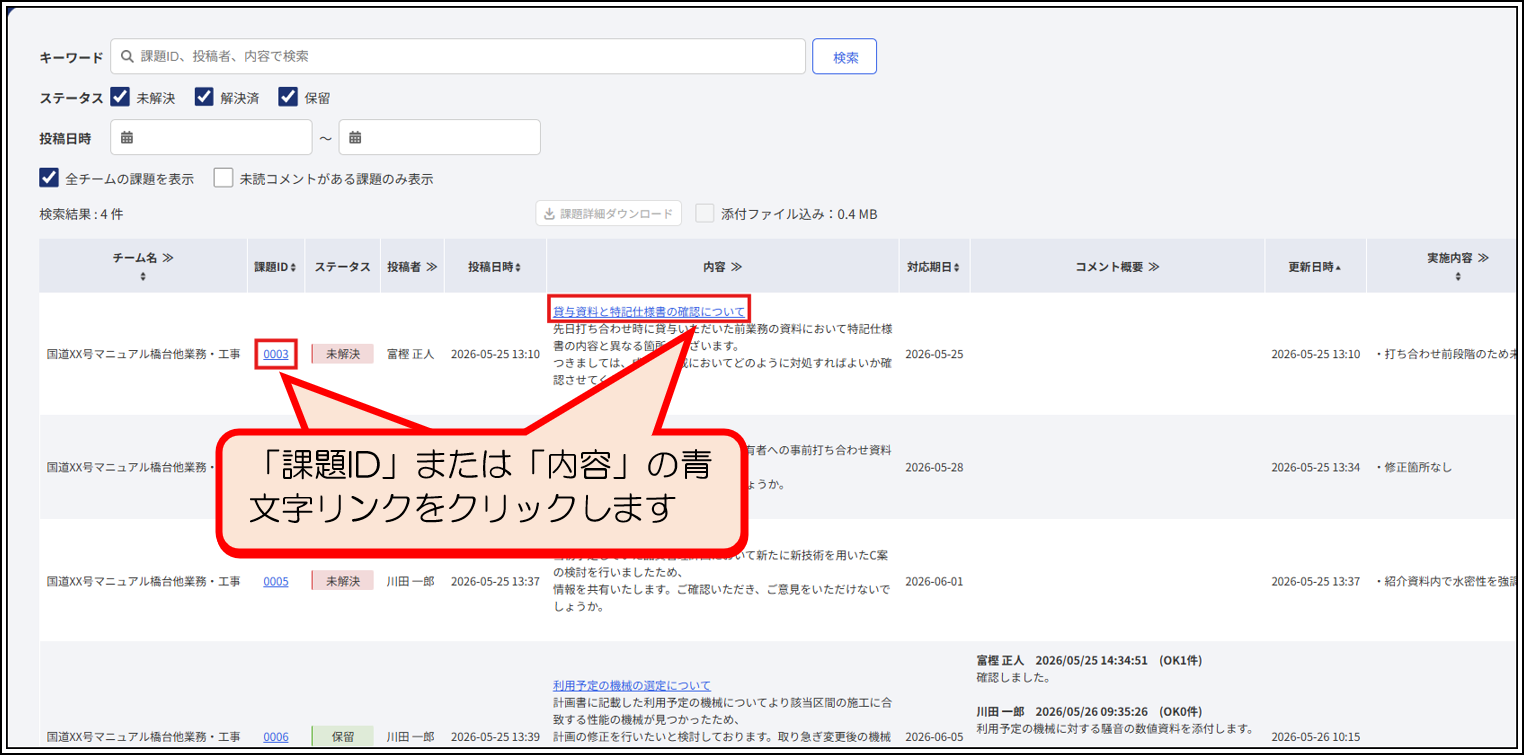Sort by 投稿日時 column header
Image resolution: width=1524 pixels, height=755 pixels.
coord(494,267)
